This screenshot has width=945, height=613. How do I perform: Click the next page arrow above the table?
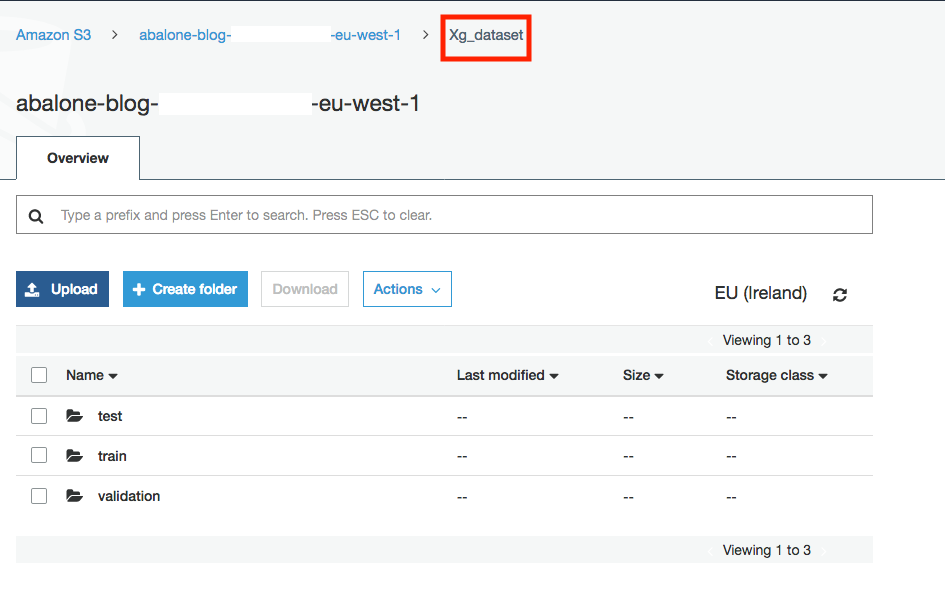coord(823,341)
